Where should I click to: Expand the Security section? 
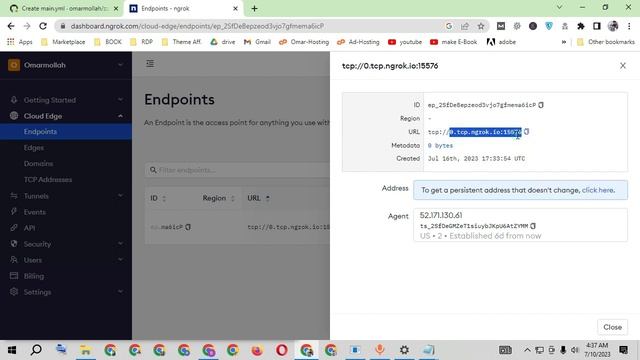click(x=66, y=244)
